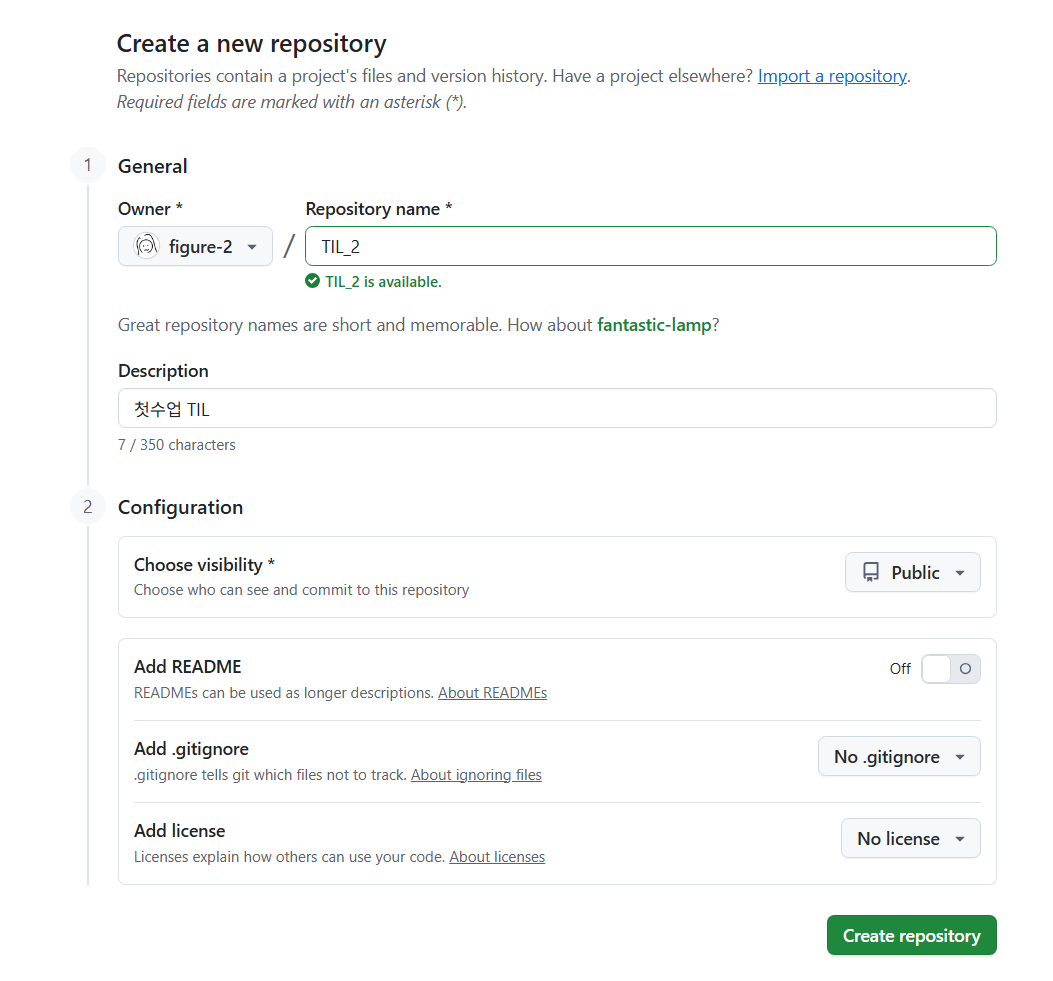The height and width of the screenshot is (981, 1053).
Task: Follow the About ignoring files link
Action: pos(476,775)
